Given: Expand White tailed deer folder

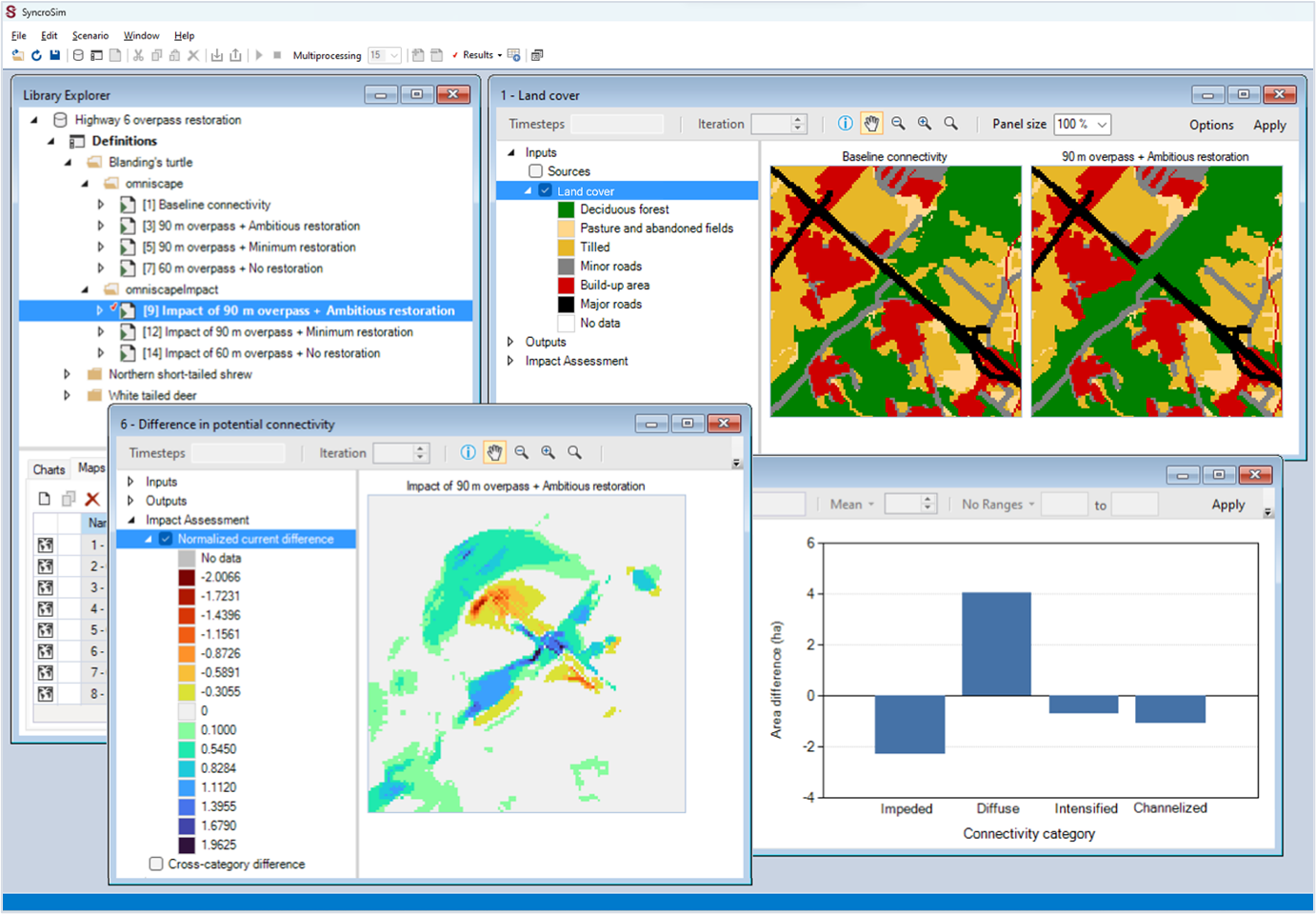Looking at the screenshot, I should [x=67, y=395].
